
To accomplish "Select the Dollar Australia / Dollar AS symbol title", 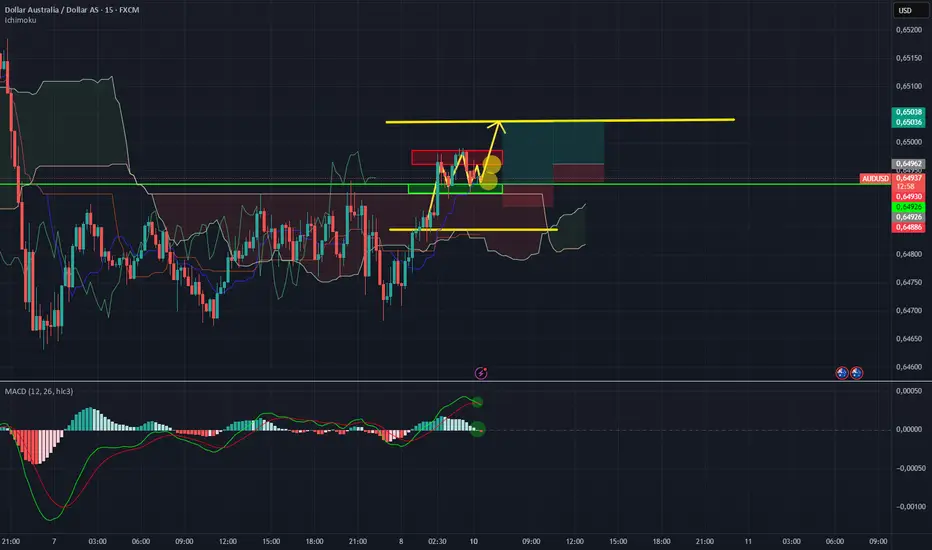I will click(72, 10).
